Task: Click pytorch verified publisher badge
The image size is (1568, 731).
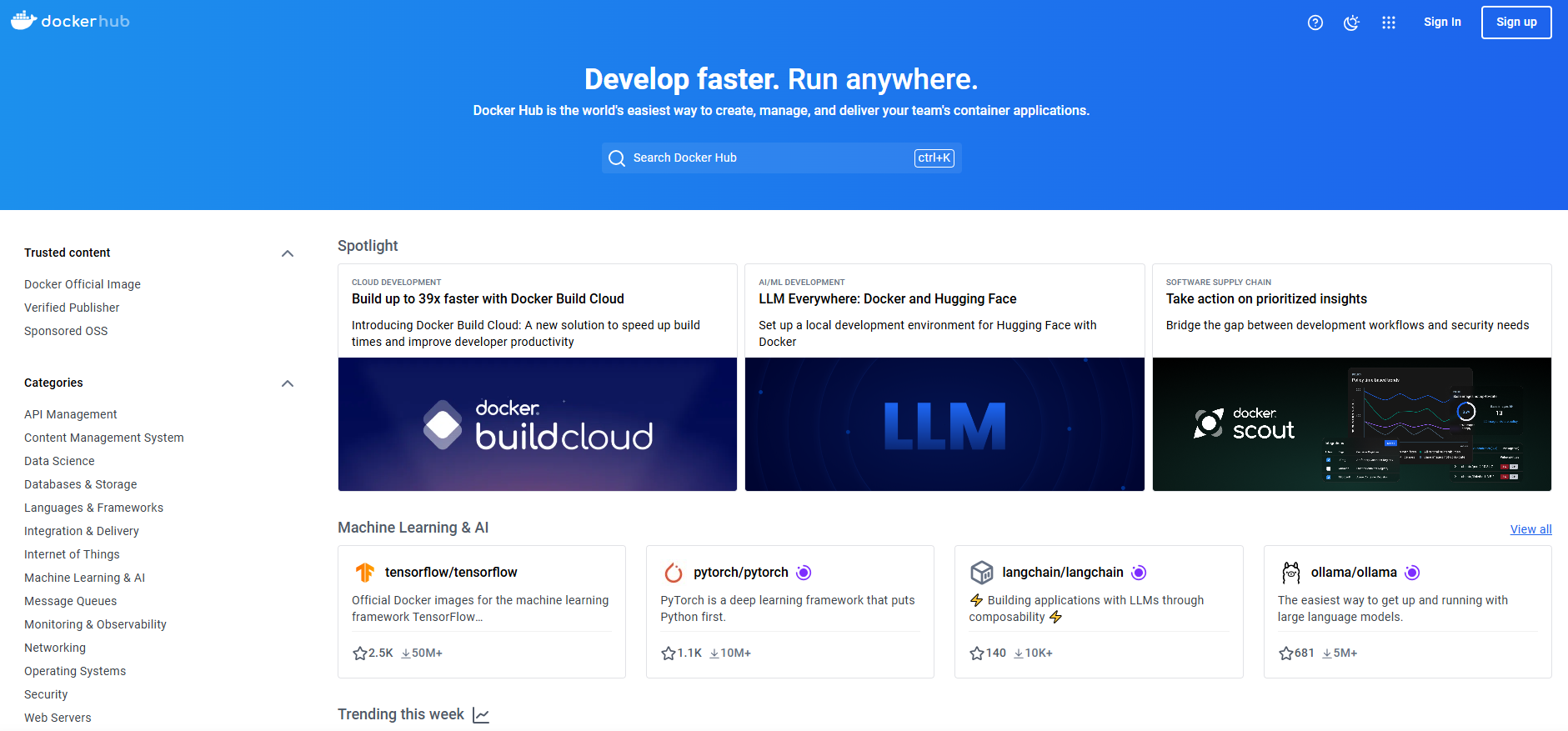Action: (804, 573)
